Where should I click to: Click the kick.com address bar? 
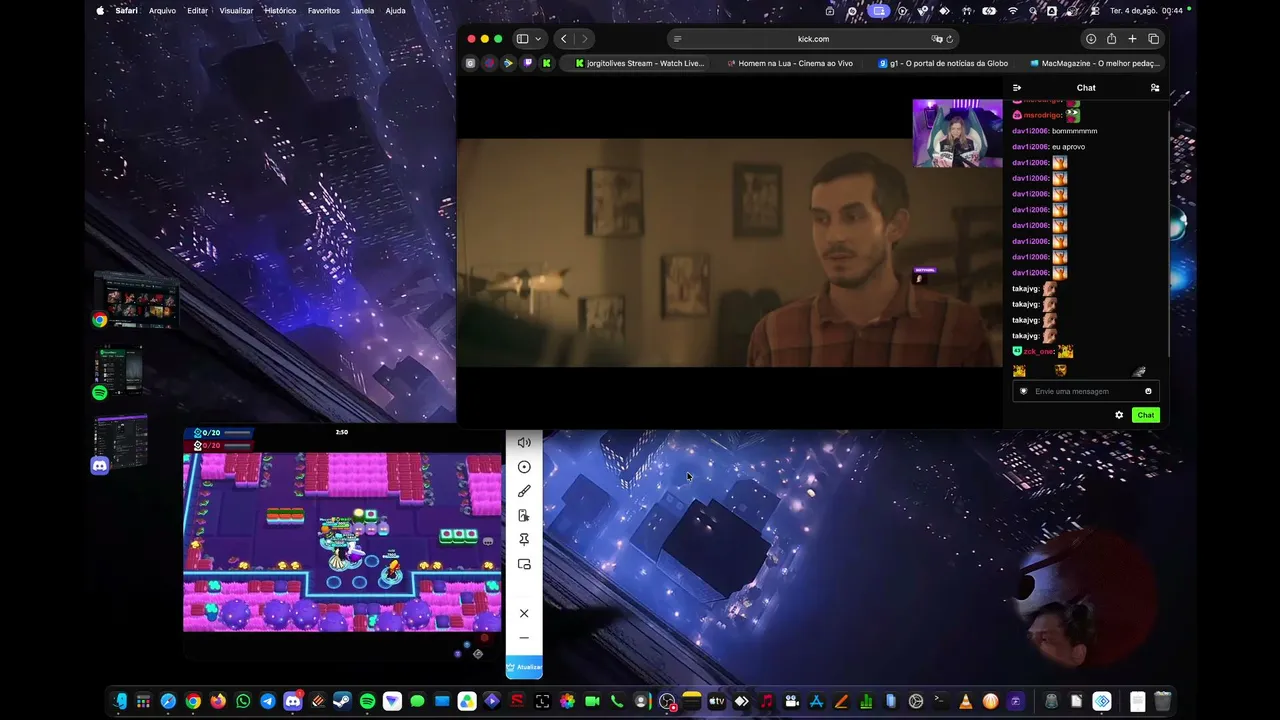pos(813,39)
